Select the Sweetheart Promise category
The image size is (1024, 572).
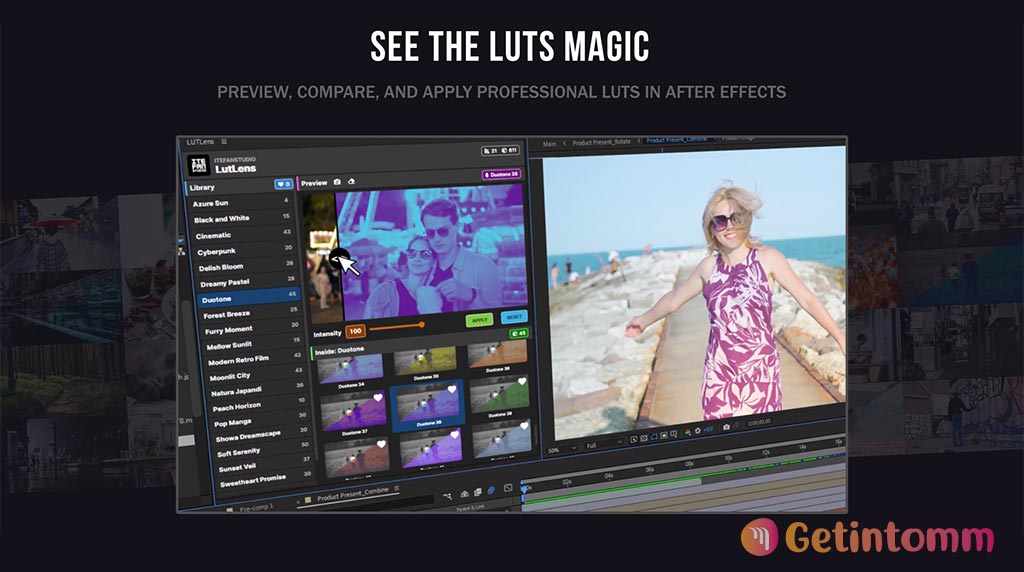coord(266,479)
